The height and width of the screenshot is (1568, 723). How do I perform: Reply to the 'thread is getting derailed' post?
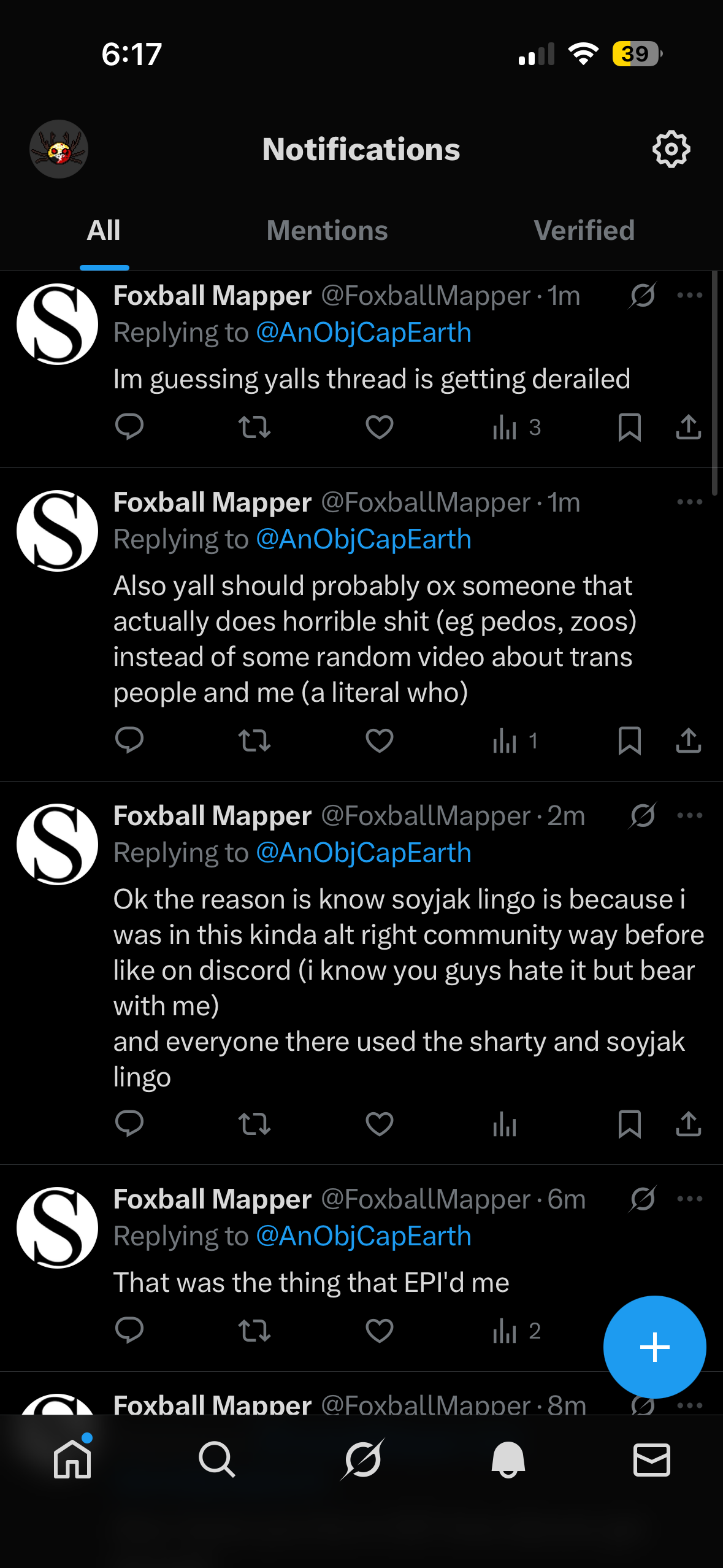(129, 427)
